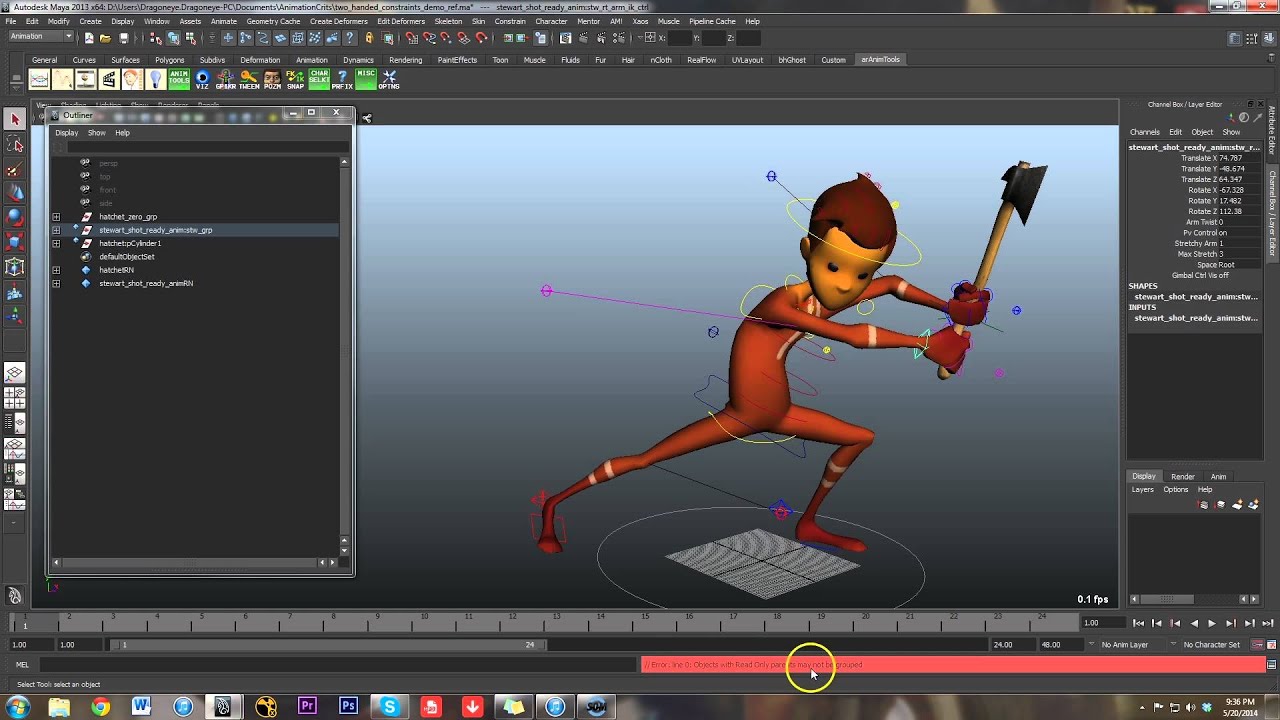This screenshot has height=720, width=1280.
Task: Click the Outliner vertical scrollbar up arrow
Action: click(x=344, y=162)
